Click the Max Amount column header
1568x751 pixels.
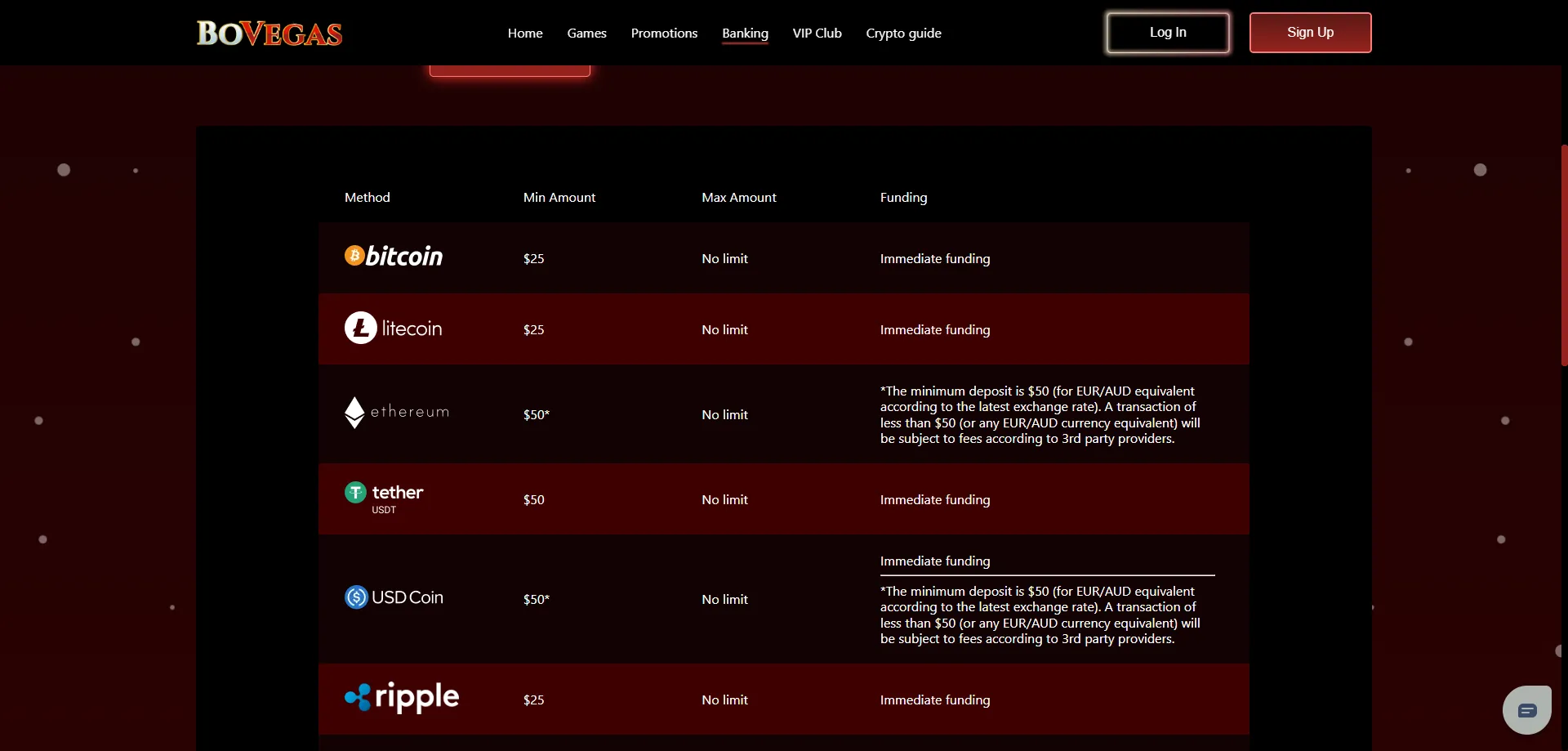tap(739, 198)
